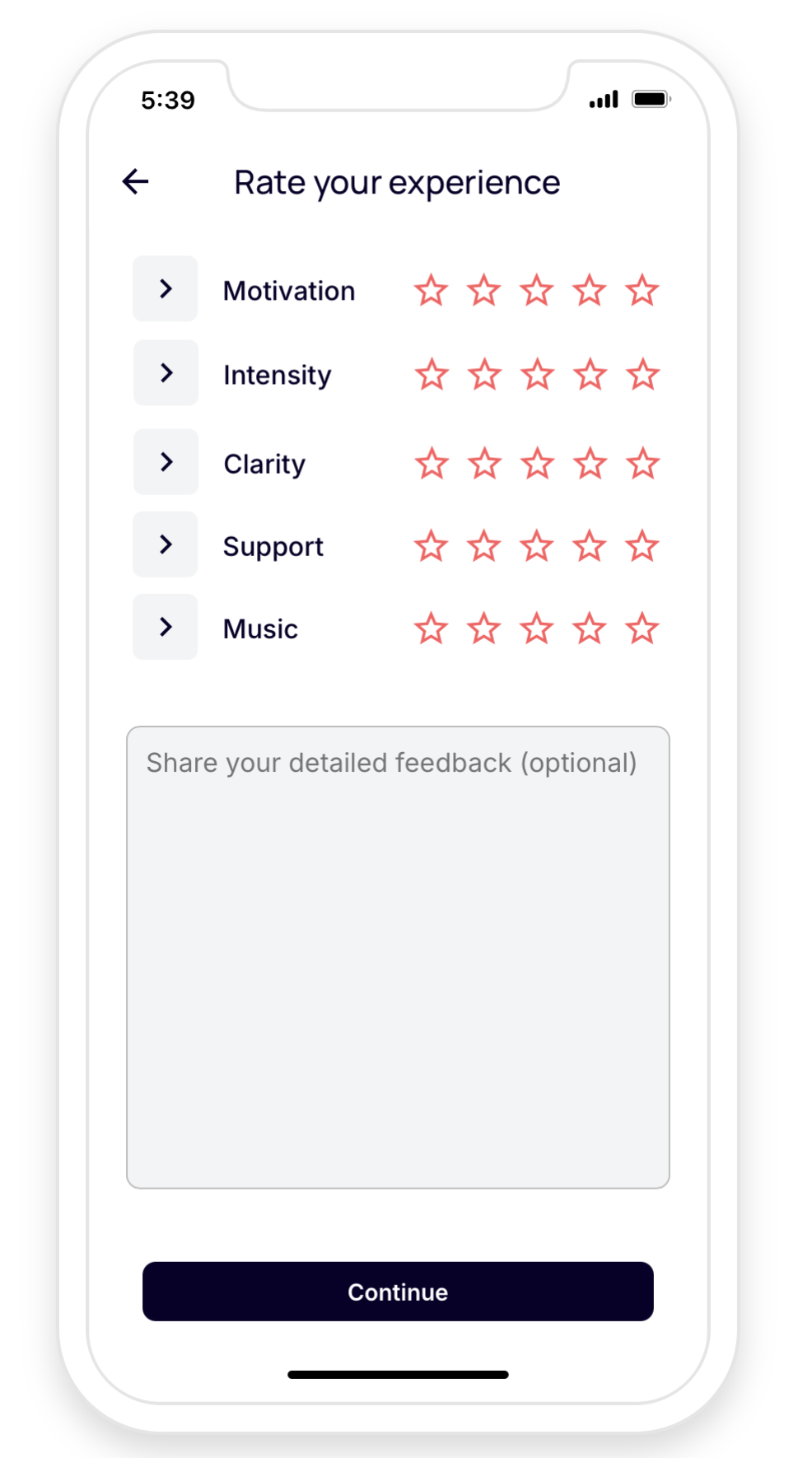Set Clarity rating to two stars
The image size is (812, 1458).
click(484, 464)
